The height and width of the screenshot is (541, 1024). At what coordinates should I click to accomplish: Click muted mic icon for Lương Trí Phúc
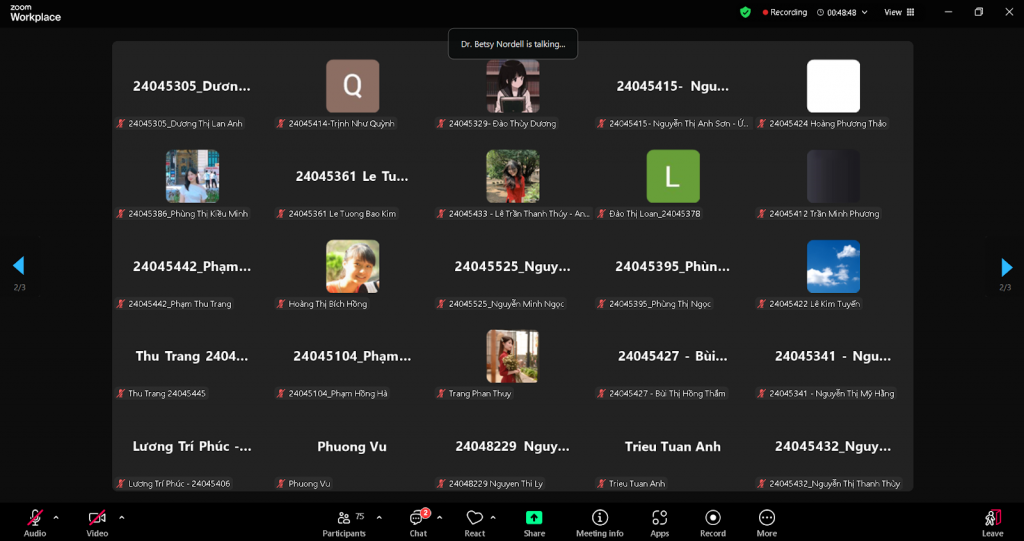(x=121, y=484)
